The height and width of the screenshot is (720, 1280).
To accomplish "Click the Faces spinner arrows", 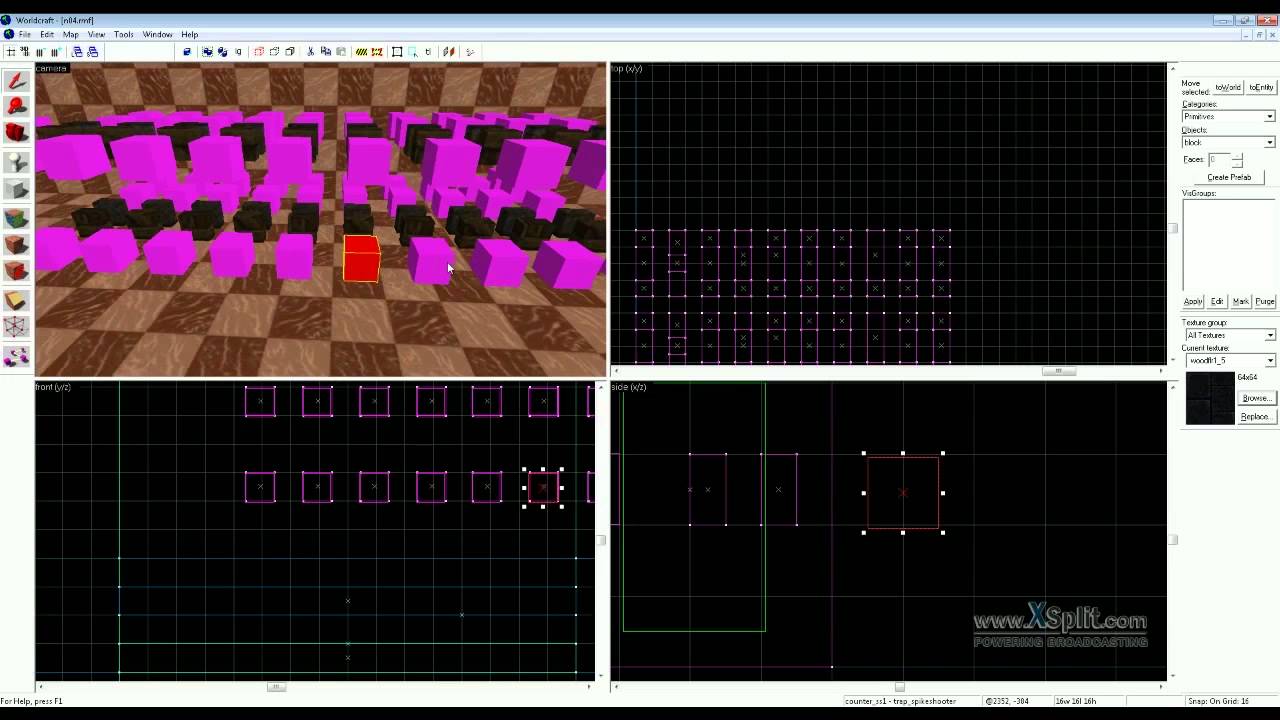I will click(1237, 160).
